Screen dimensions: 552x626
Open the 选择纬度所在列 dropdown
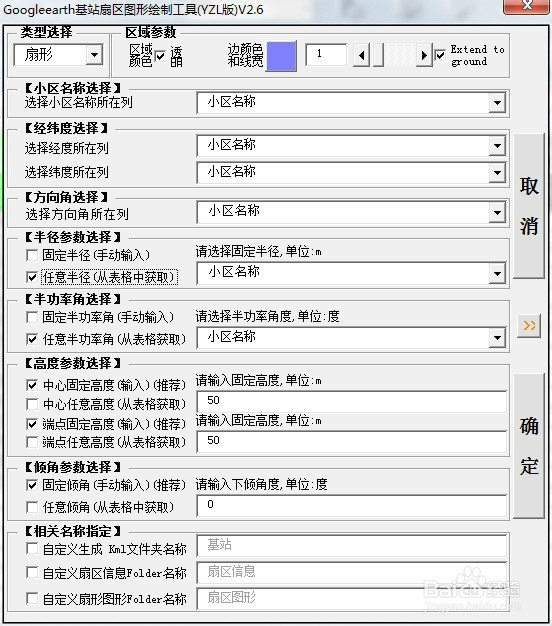(x=497, y=173)
